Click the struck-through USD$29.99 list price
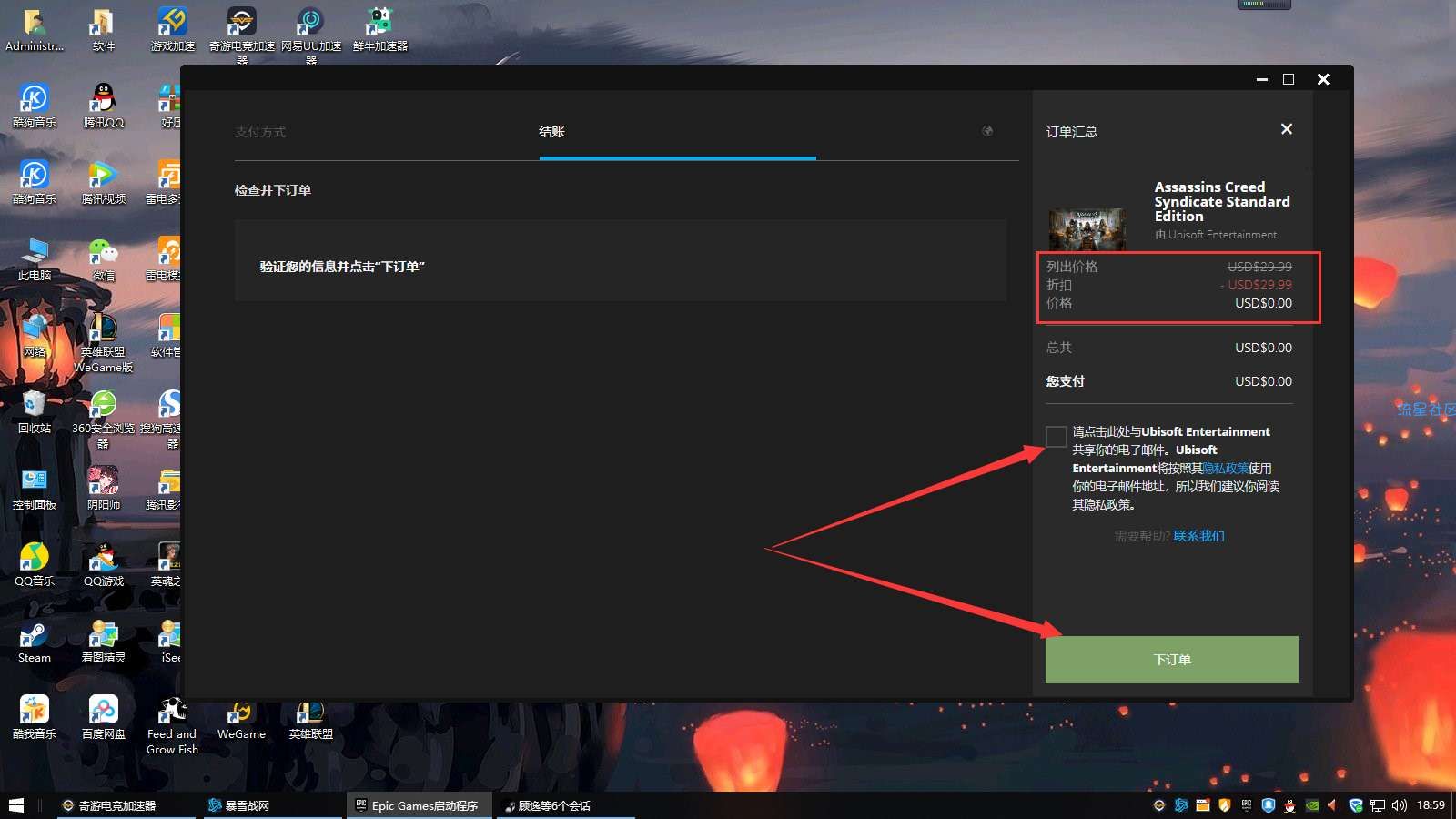This screenshot has height=819, width=1456. tap(1259, 267)
